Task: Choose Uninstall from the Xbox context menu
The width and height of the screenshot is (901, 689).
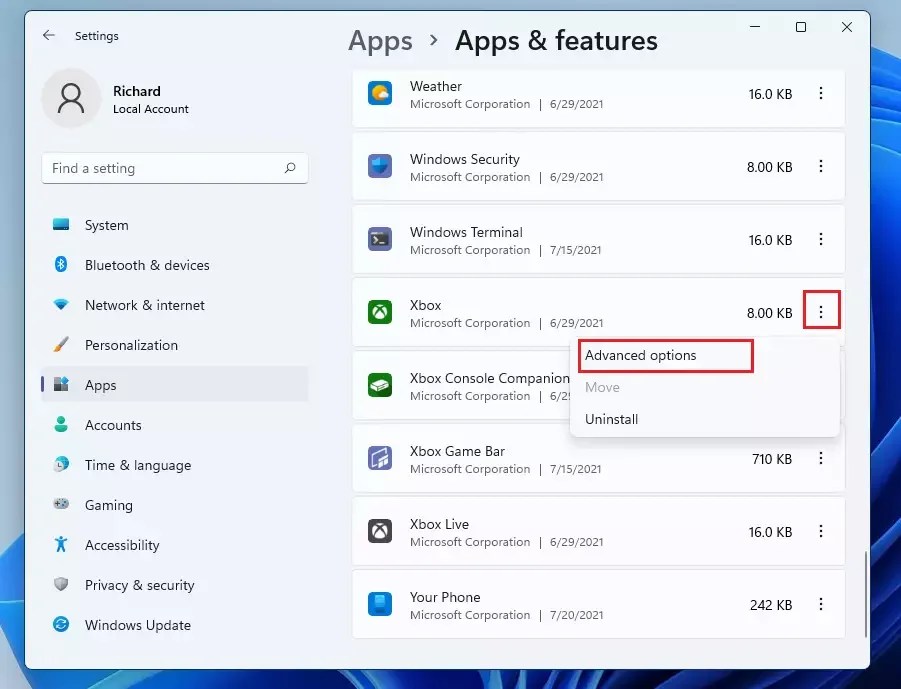Action: [611, 419]
